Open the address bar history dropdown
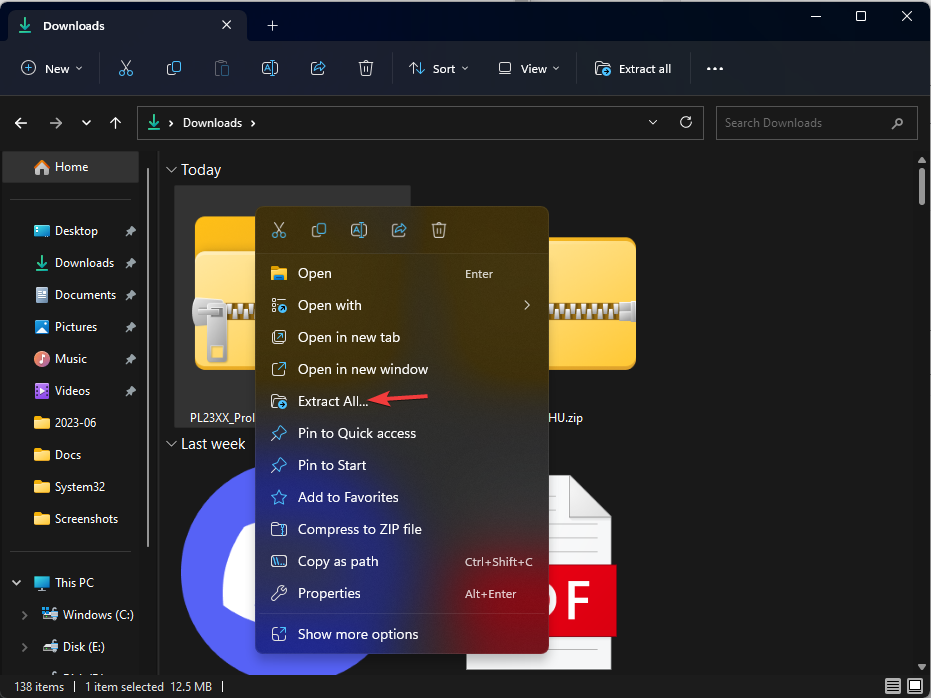Viewport: 931px width, 698px height. pyautogui.click(x=653, y=123)
